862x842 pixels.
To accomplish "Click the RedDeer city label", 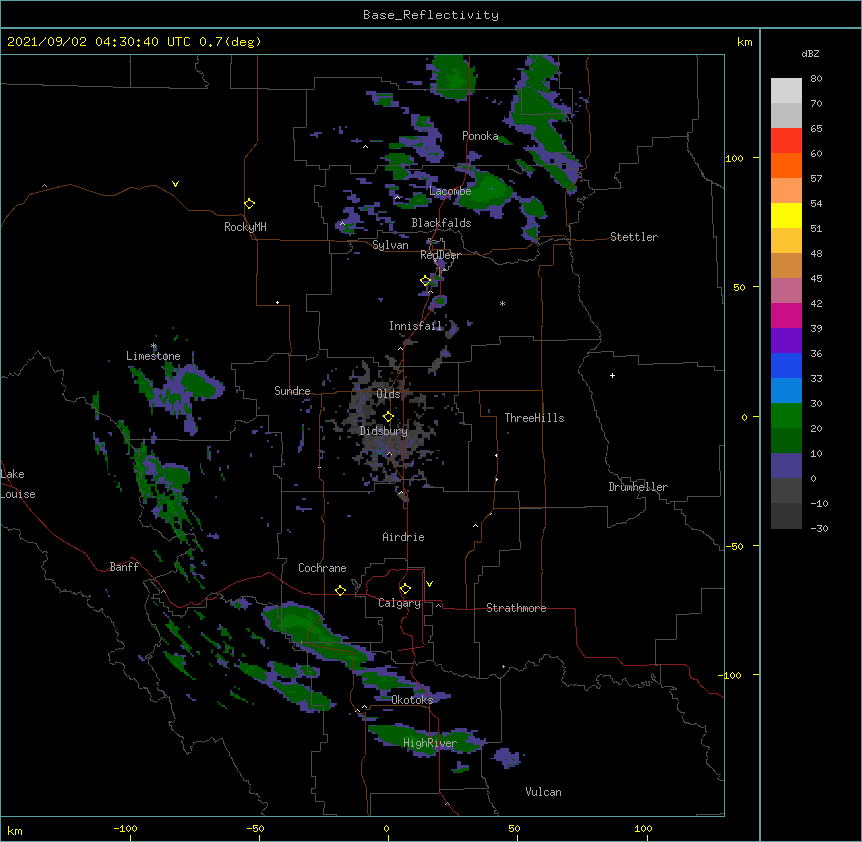I will (x=440, y=255).
